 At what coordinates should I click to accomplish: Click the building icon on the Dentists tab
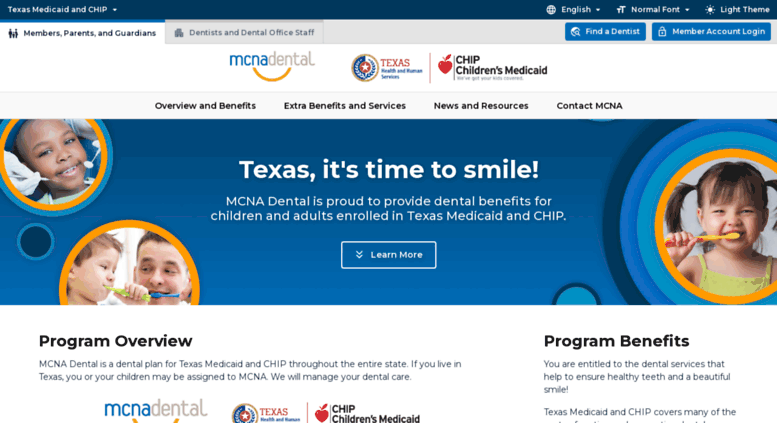pyautogui.click(x=179, y=33)
